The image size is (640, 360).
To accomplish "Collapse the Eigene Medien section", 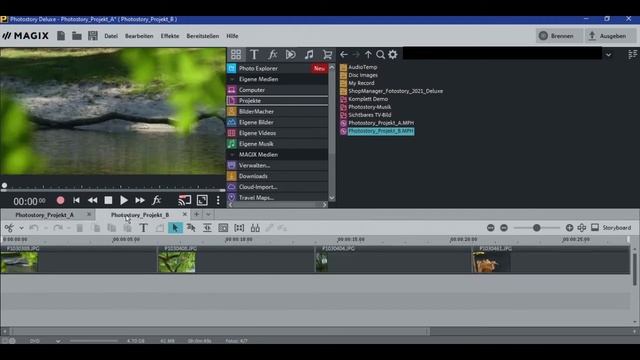I will (232, 79).
